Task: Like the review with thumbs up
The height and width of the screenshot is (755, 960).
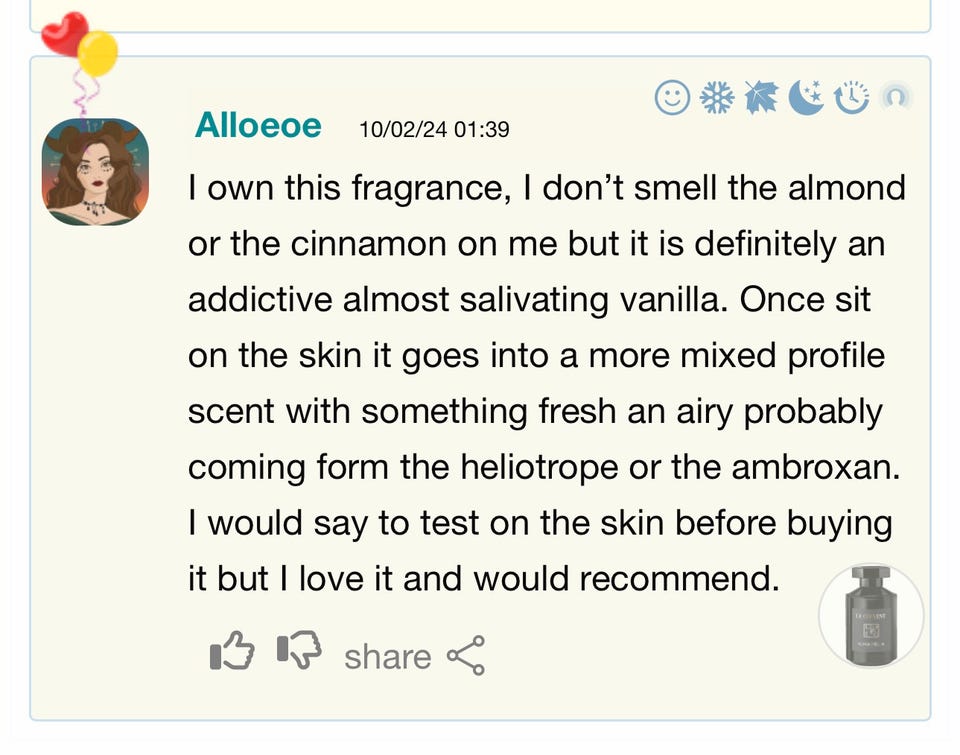Action: coord(232,653)
